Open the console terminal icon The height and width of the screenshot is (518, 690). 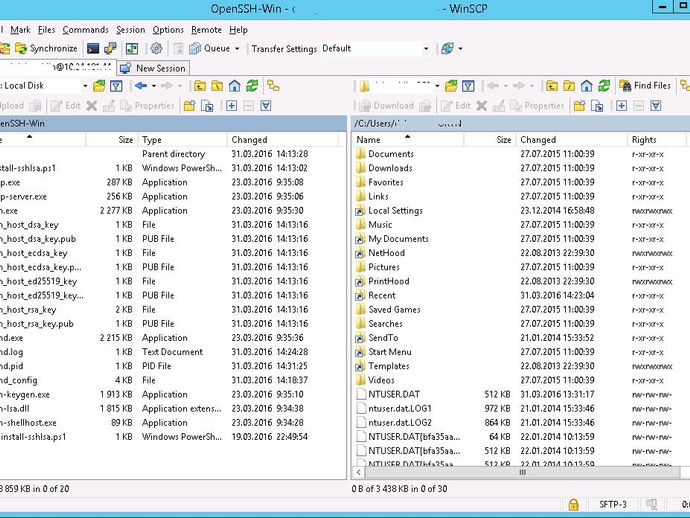tap(93, 48)
